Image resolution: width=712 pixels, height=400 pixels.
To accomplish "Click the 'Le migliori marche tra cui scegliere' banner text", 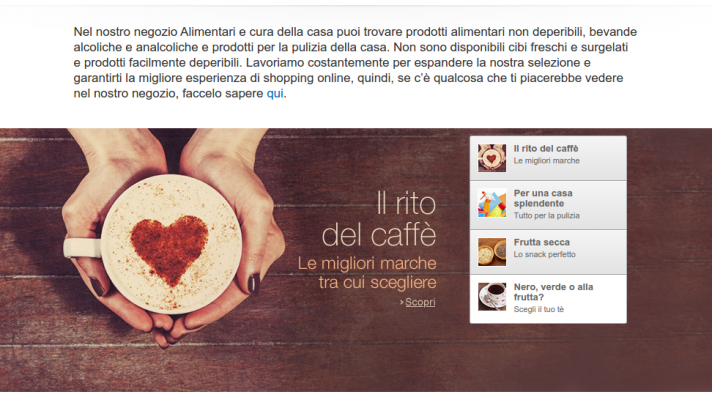I will pyautogui.click(x=367, y=272).
